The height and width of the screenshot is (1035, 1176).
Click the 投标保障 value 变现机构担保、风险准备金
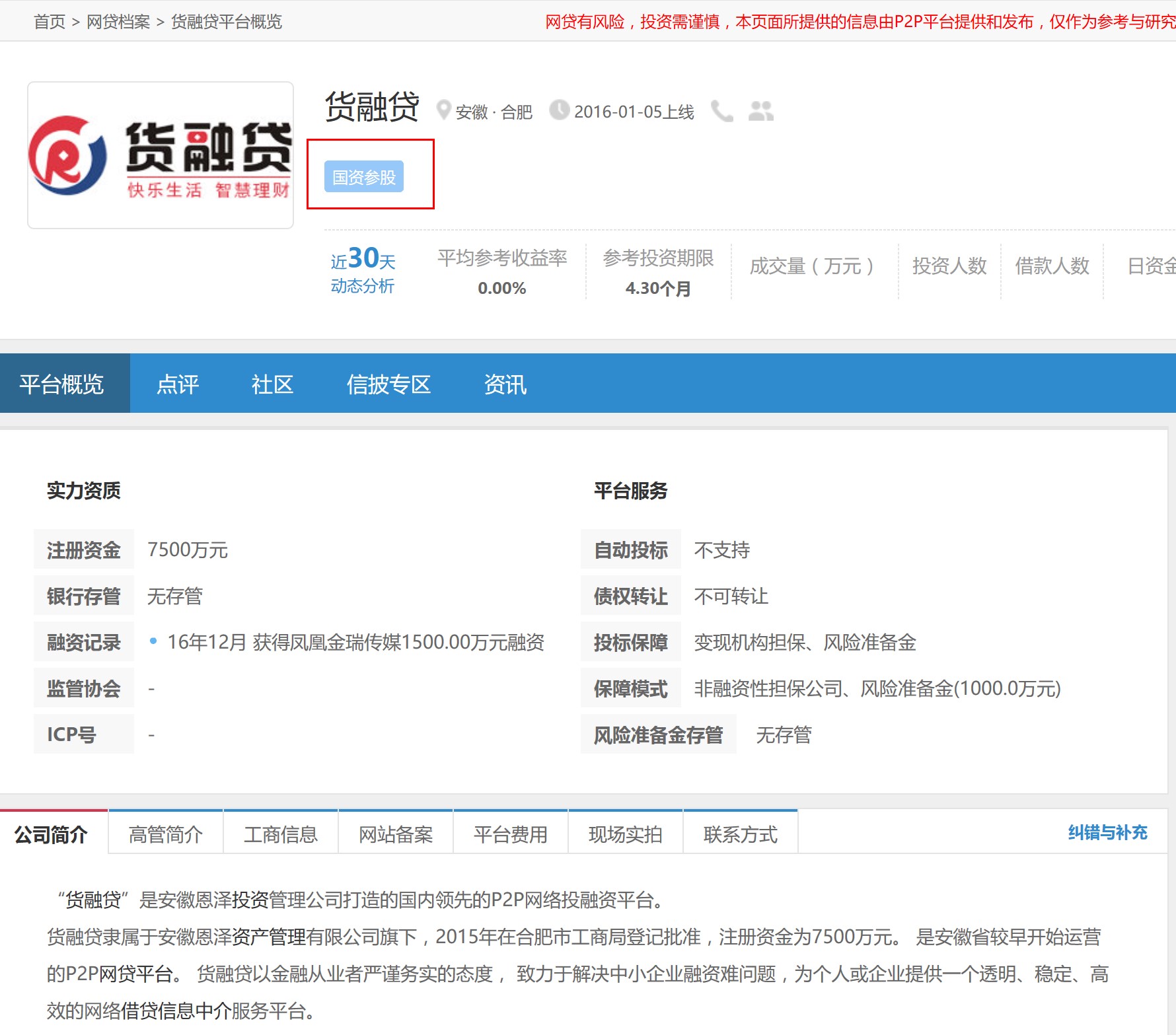805,642
